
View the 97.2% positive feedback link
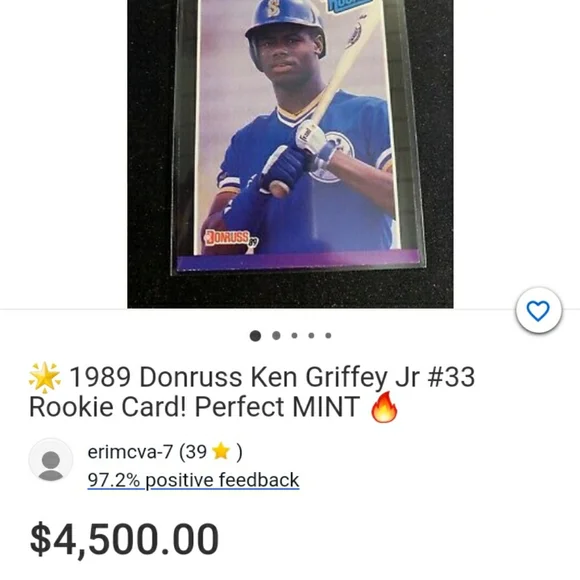click(x=193, y=480)
